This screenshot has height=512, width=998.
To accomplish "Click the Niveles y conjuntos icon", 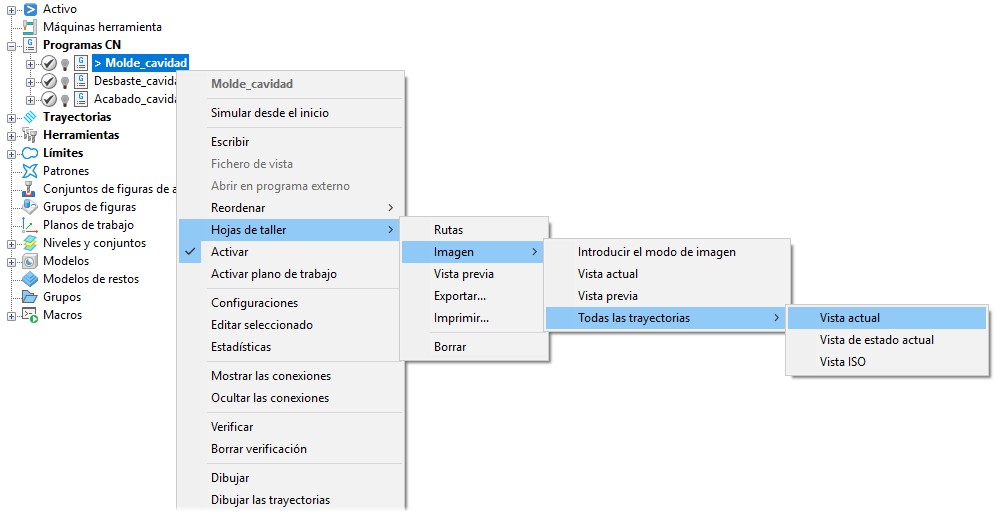I will coord(30,243).
